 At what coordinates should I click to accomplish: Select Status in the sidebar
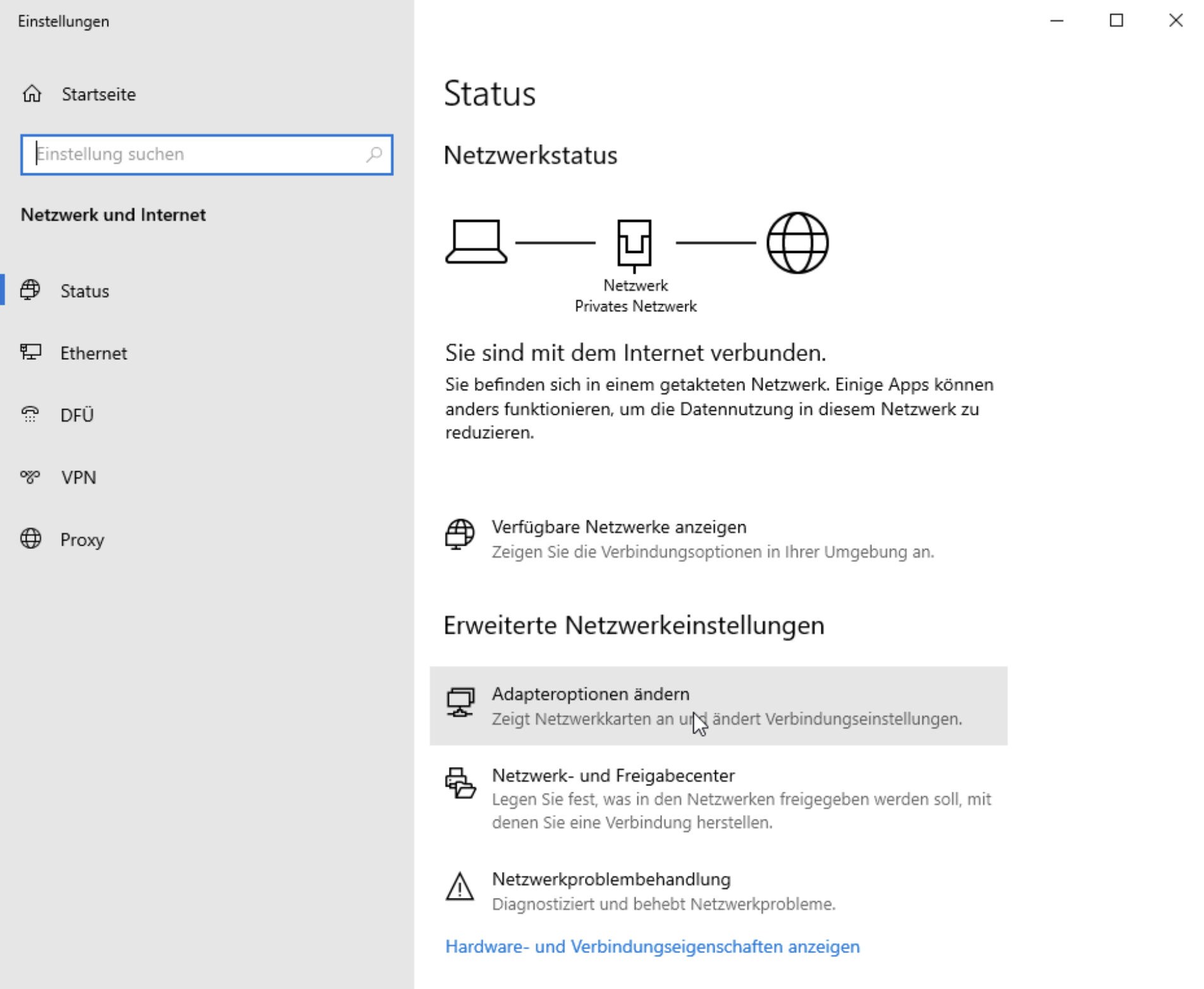[x=207, y=291]
